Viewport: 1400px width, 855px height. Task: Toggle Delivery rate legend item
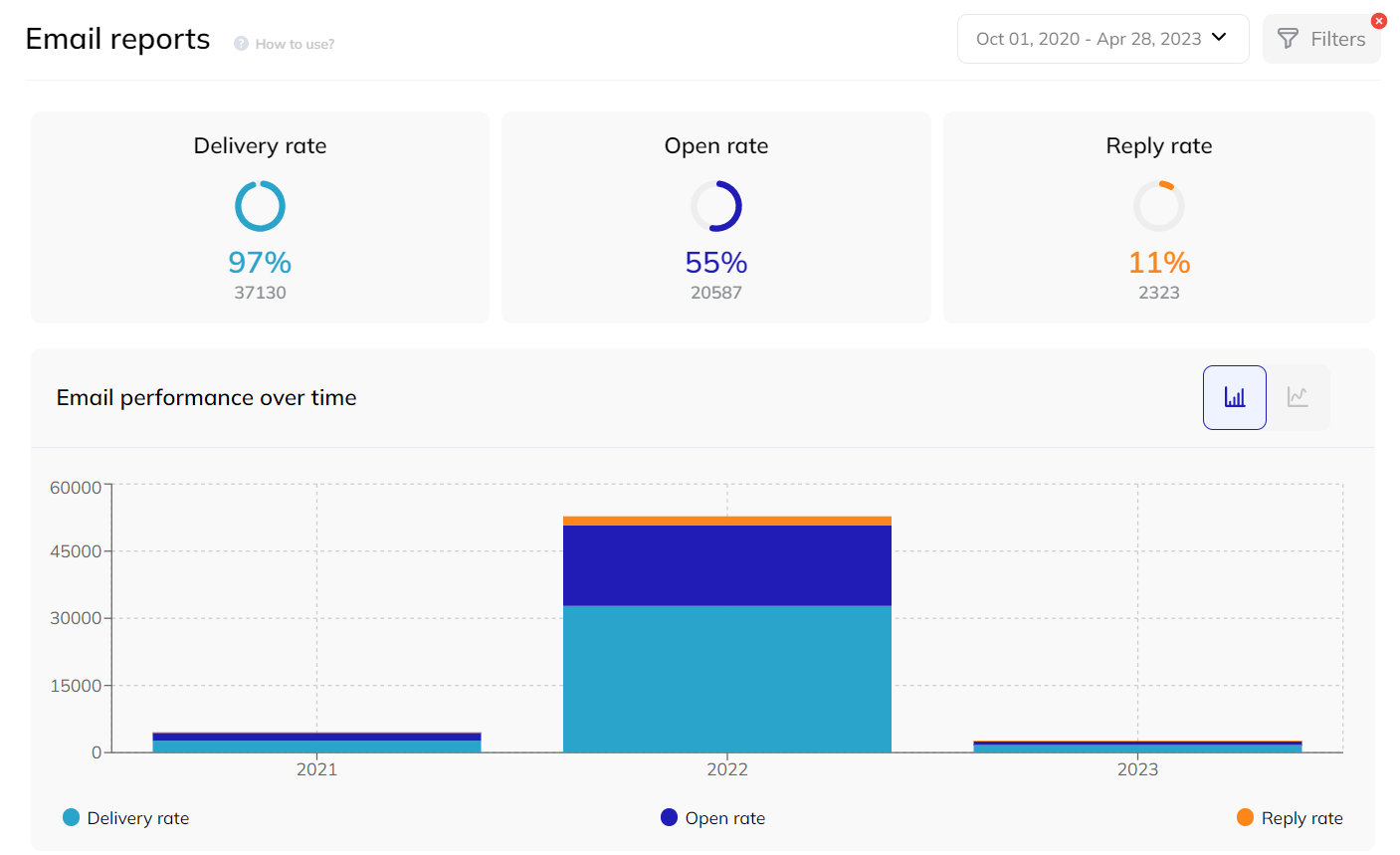pos(126,818)
